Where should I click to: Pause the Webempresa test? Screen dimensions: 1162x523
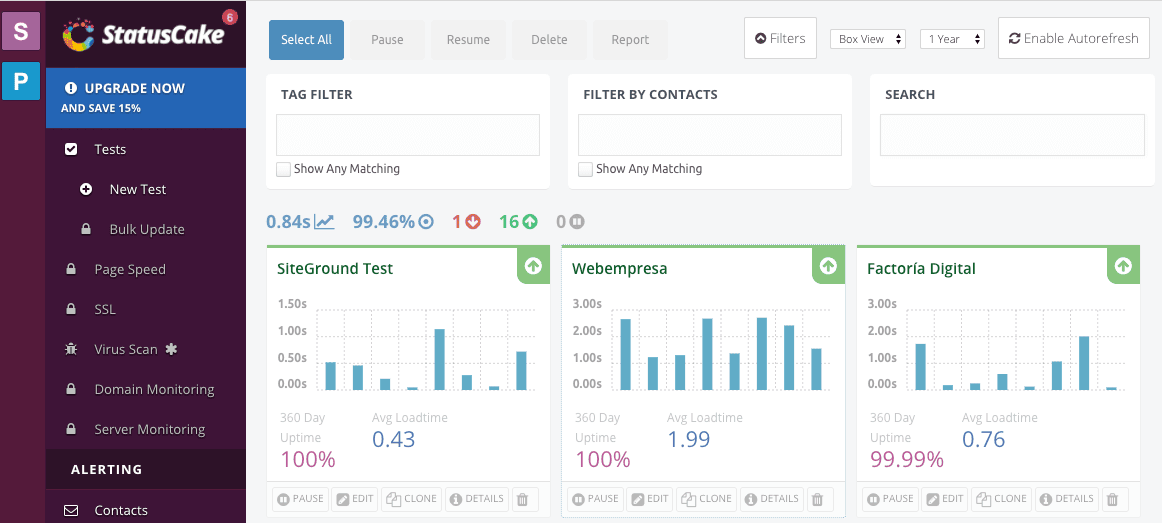[x=595, y=499]
